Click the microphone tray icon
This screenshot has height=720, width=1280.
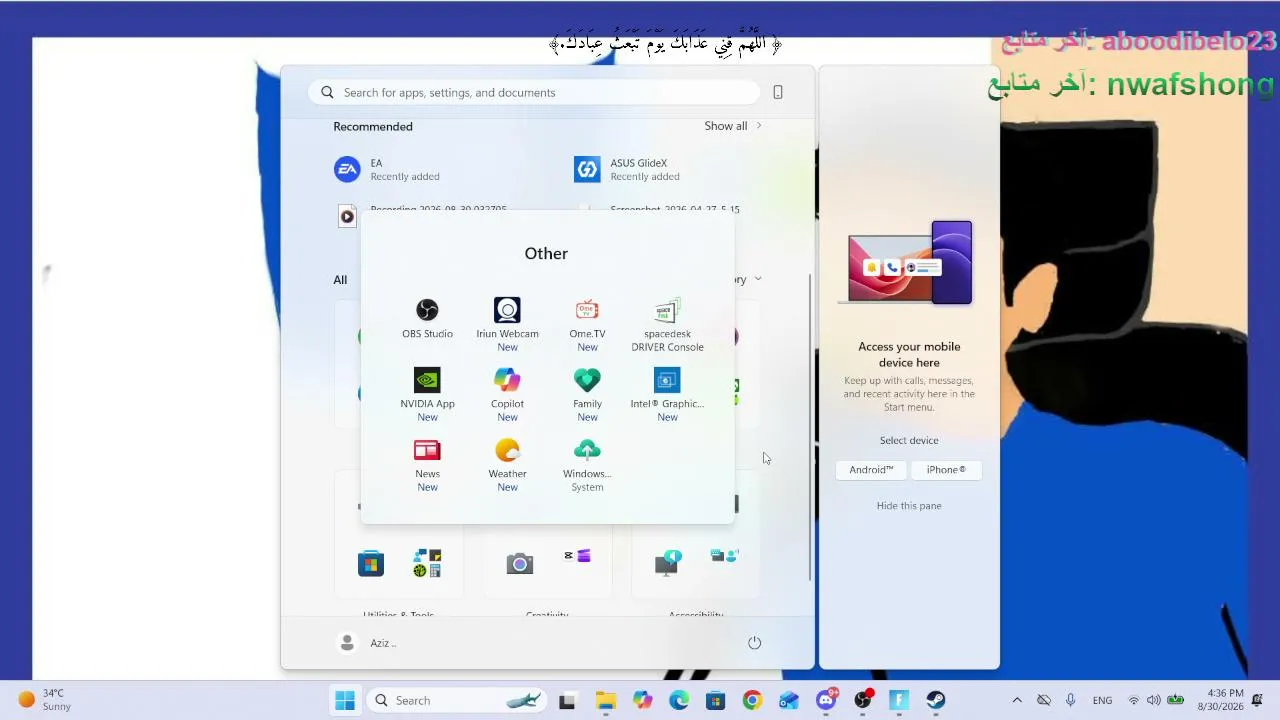pos(1070,700)
